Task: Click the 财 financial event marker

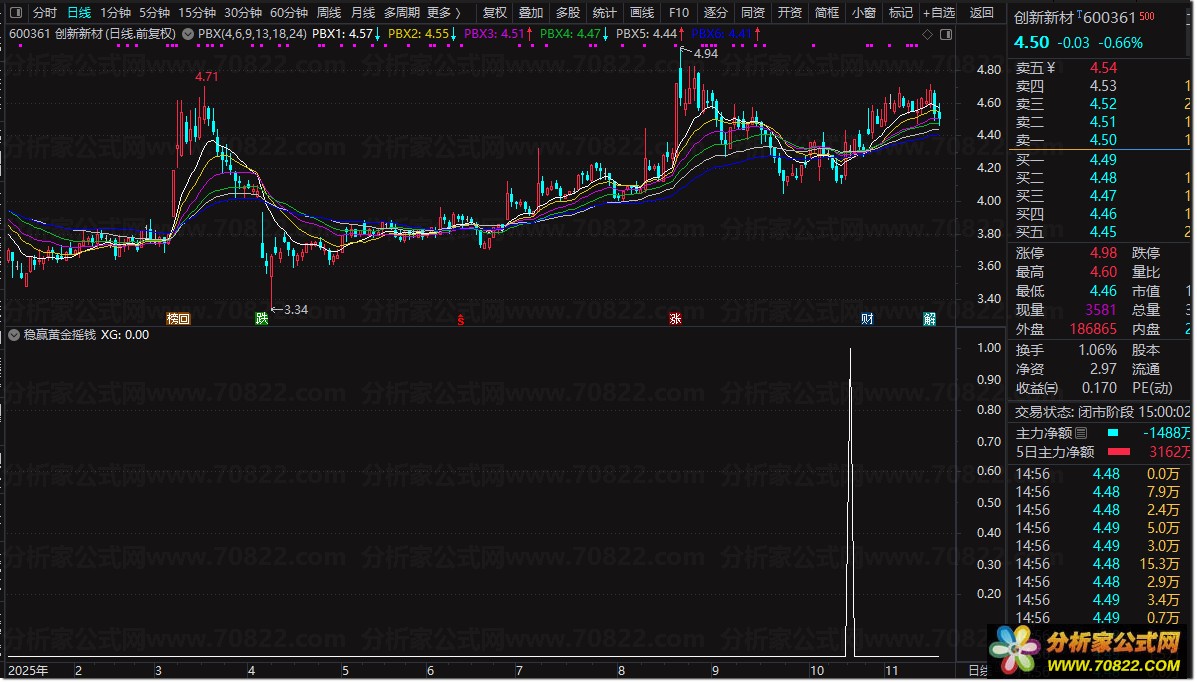Action: click(867, 319)
